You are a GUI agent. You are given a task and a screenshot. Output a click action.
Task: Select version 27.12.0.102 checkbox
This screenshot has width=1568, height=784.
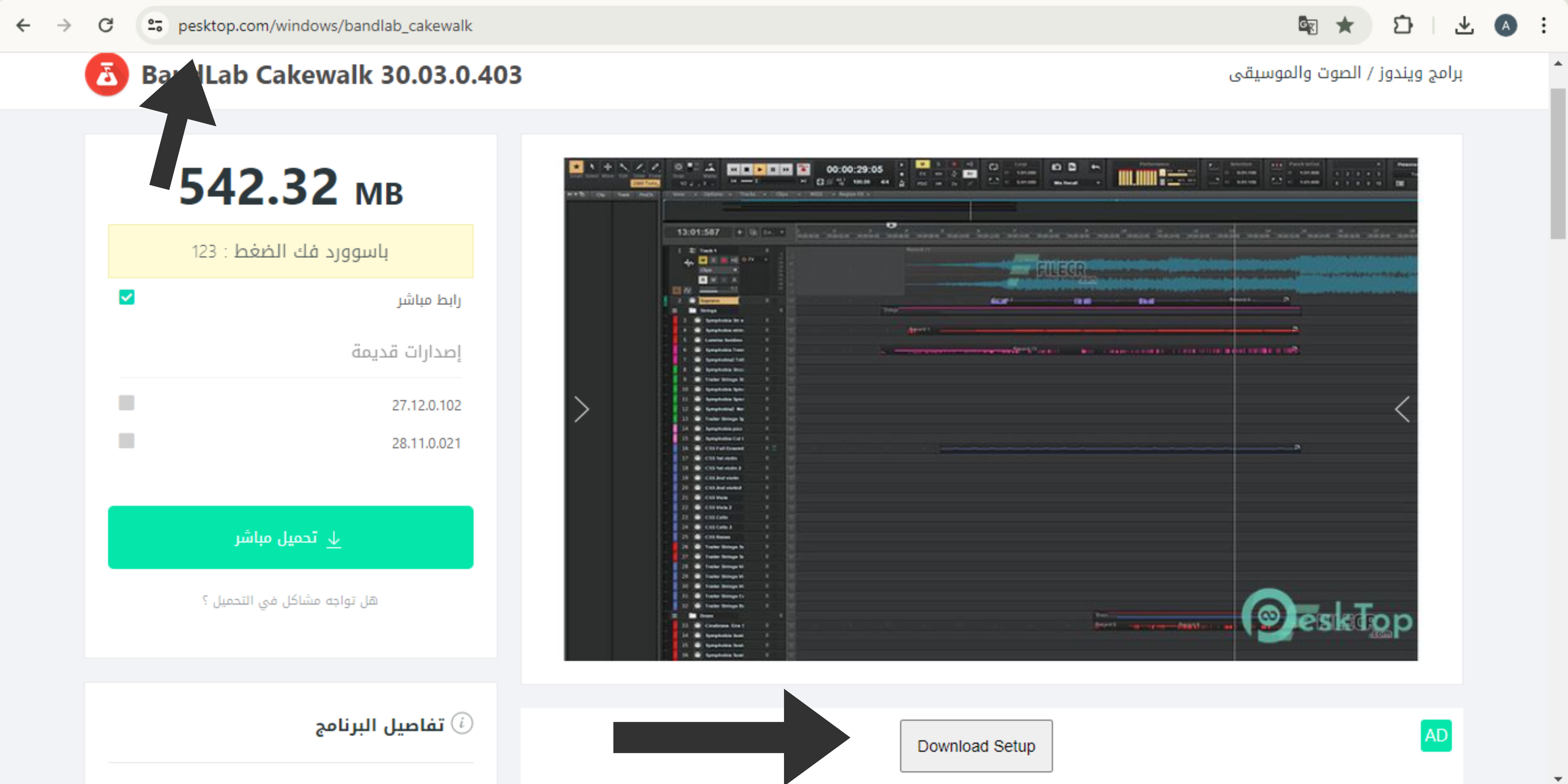127,403
